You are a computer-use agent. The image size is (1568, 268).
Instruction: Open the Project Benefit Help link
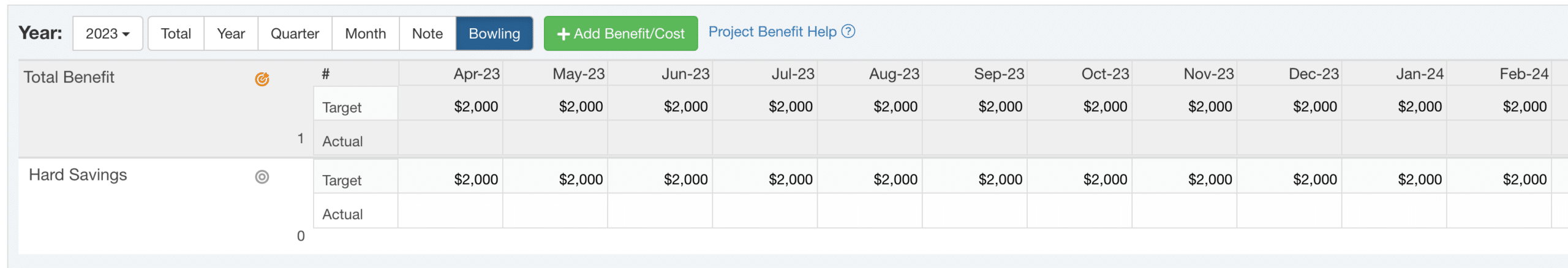pyautogui.click(x=772, y=32)
